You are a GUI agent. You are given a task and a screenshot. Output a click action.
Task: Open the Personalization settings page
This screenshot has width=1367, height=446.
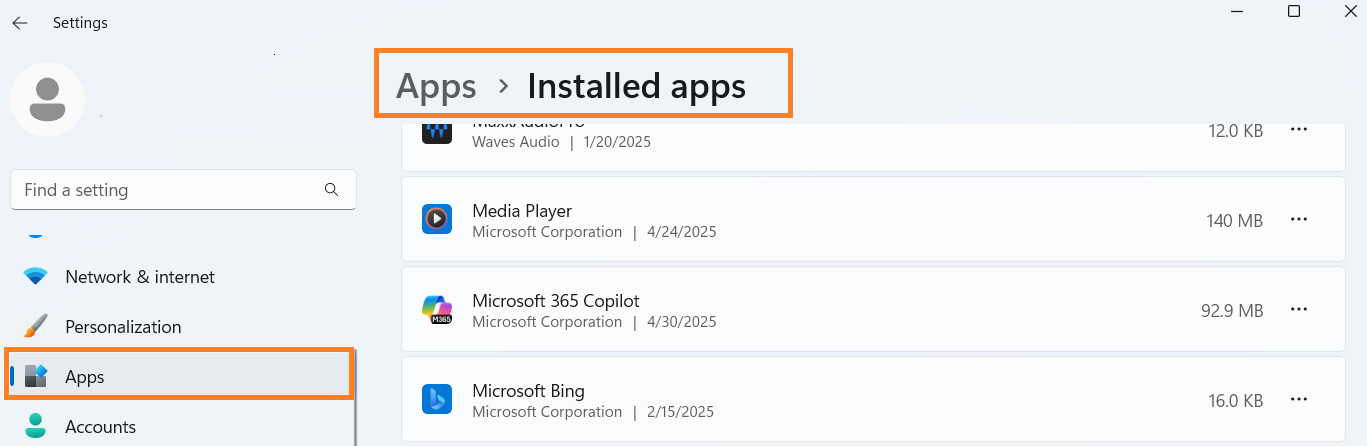click(123, 327)
